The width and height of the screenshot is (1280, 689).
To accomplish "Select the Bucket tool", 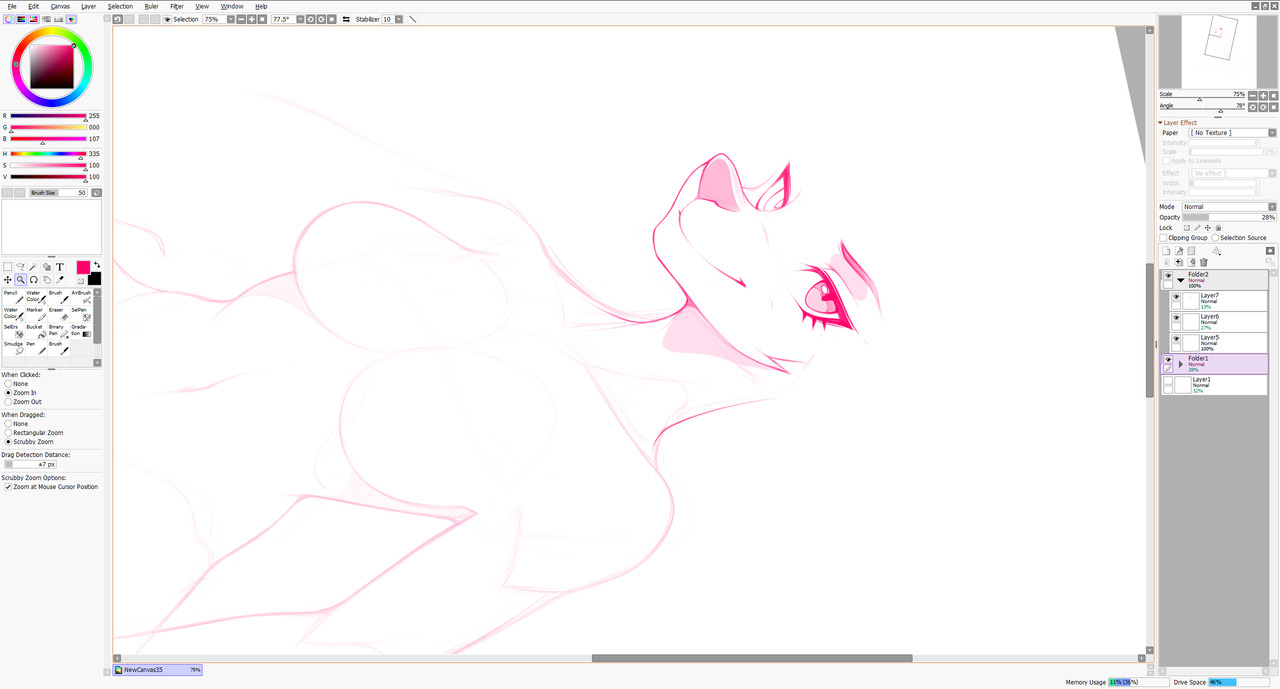I will pos(35,330).
